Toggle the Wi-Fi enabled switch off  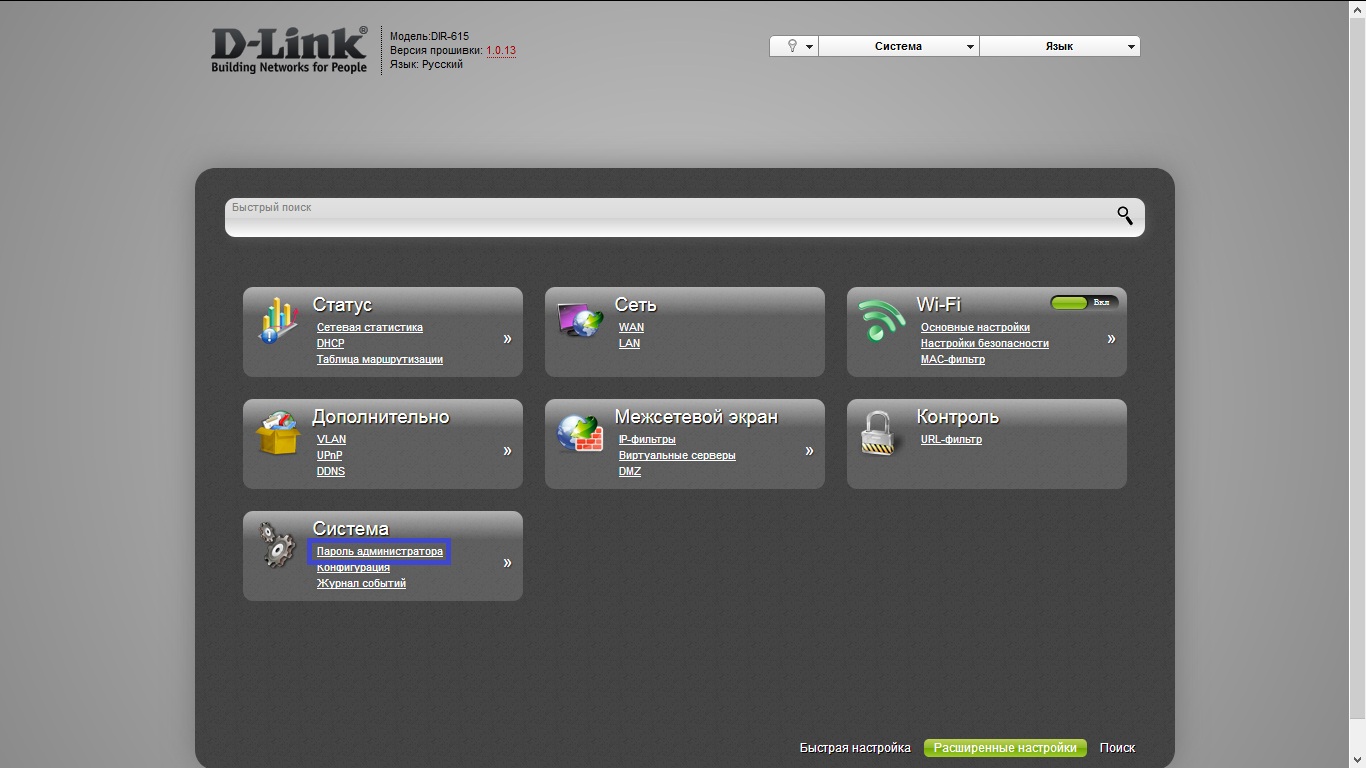[x=1084, y=302]
